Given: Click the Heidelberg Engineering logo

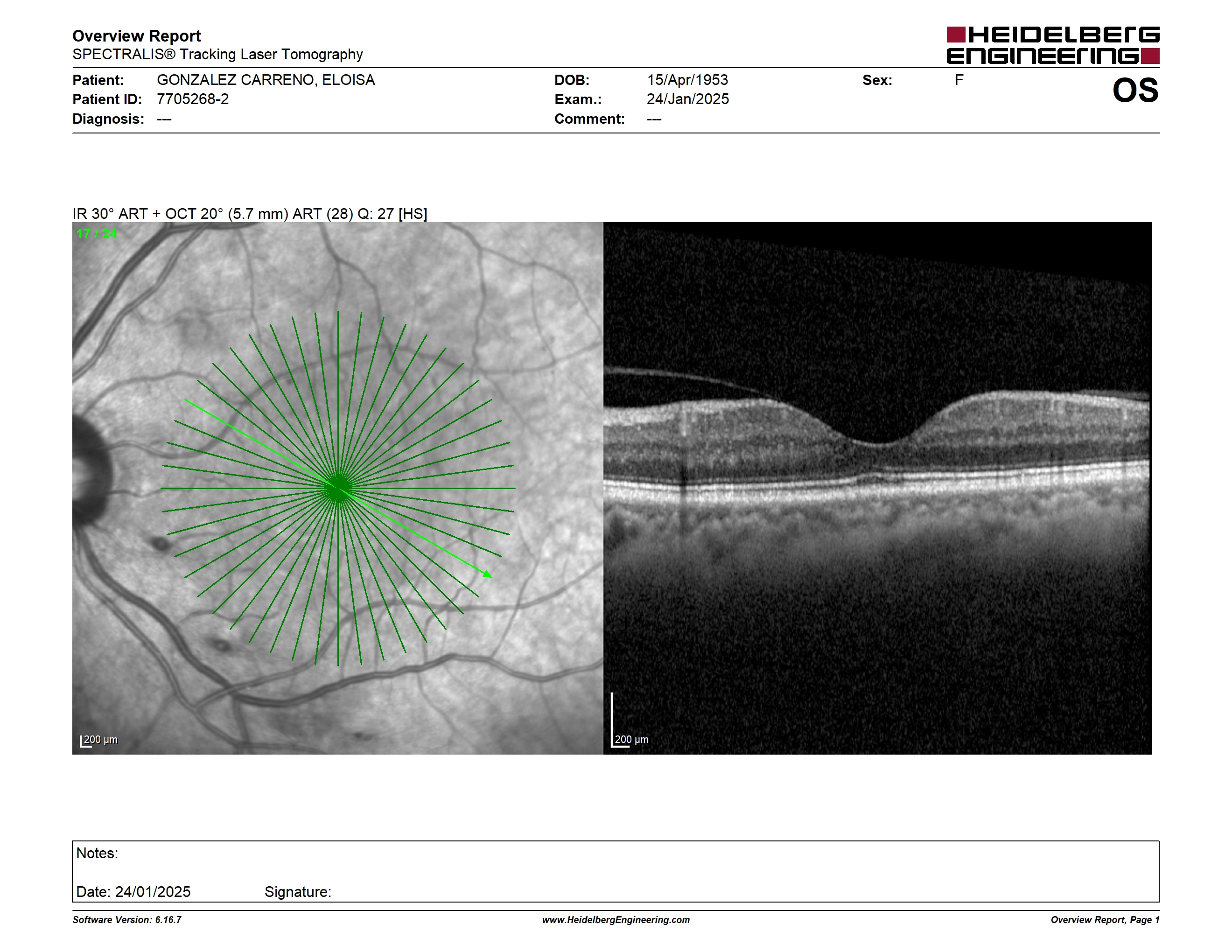Looking at the screenshot, I should click(1053, 45).
